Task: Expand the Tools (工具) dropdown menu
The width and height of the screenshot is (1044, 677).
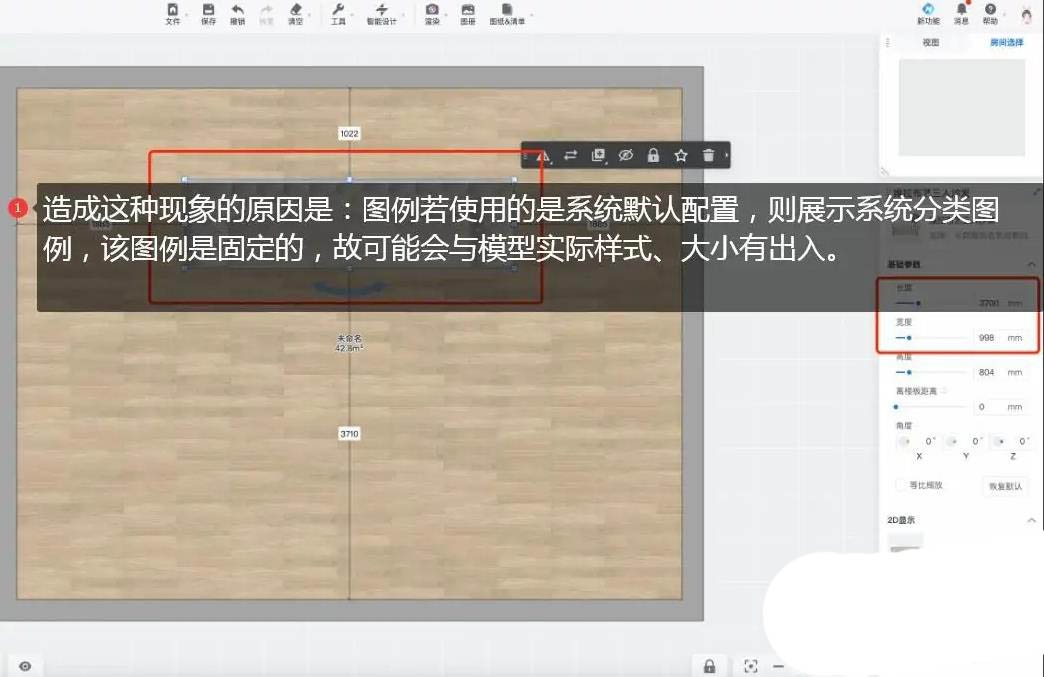Action: tap(338, 13)
